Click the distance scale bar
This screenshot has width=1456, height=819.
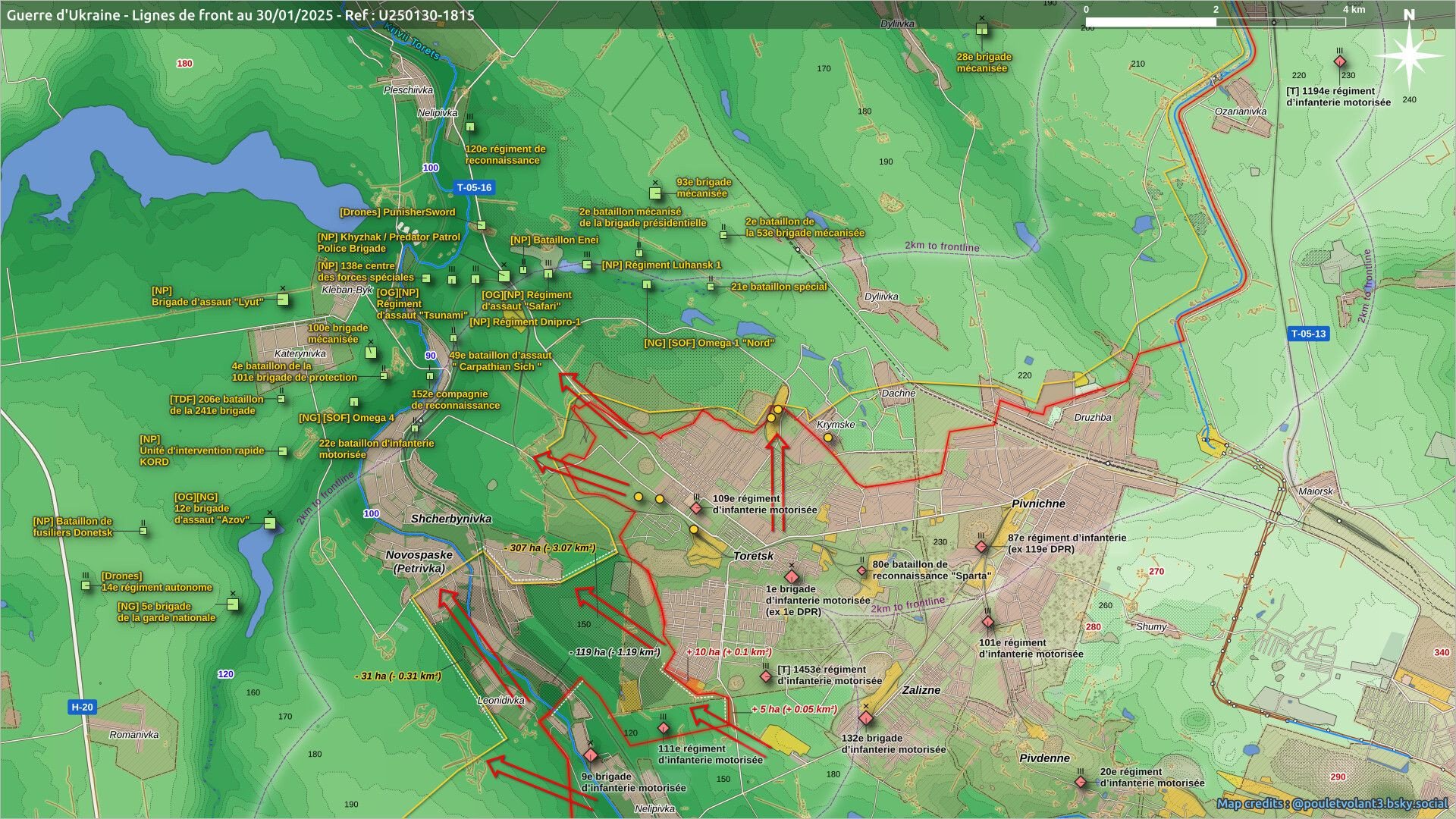tap(1216, 22)
